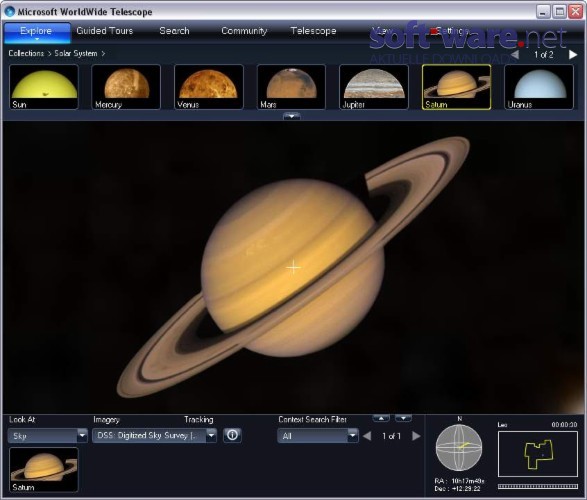Click the '1 of 1' context page indicator
Image resolution: width=587 pixels, height=500 pixels.
[391, 436]
